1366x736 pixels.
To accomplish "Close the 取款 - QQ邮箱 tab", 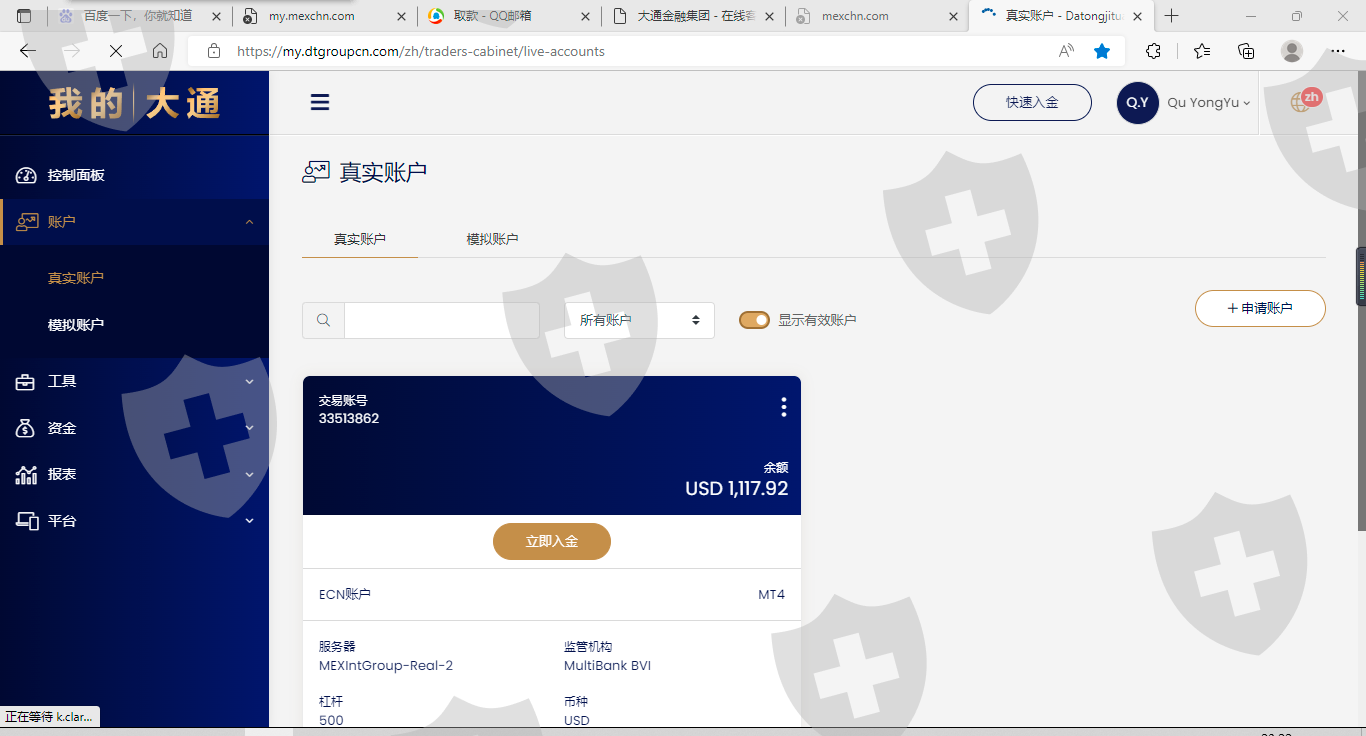I will click(x=586, y=16).
